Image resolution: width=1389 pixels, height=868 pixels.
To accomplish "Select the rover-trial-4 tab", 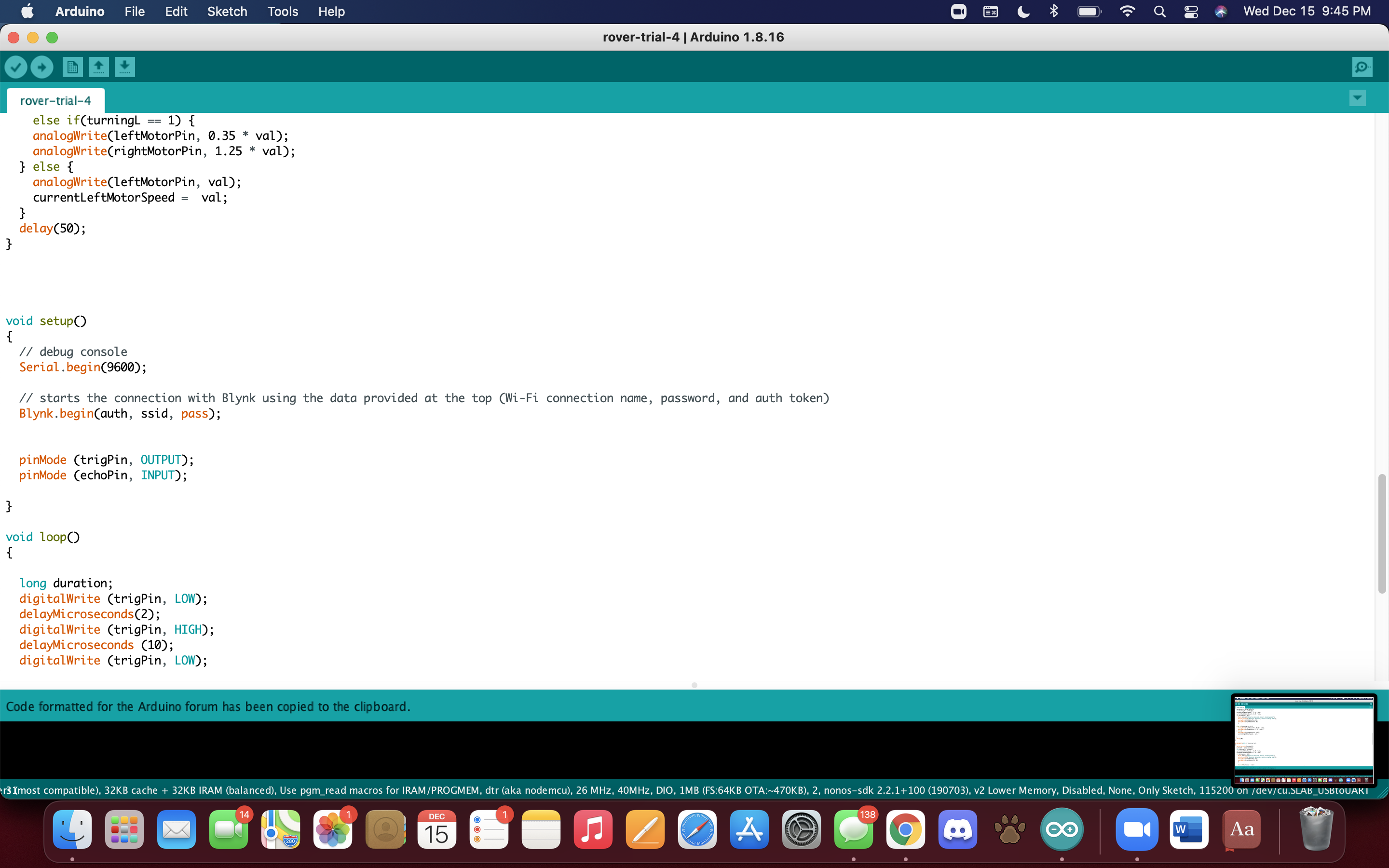I will pyautogui.click(x=55, y=101).
